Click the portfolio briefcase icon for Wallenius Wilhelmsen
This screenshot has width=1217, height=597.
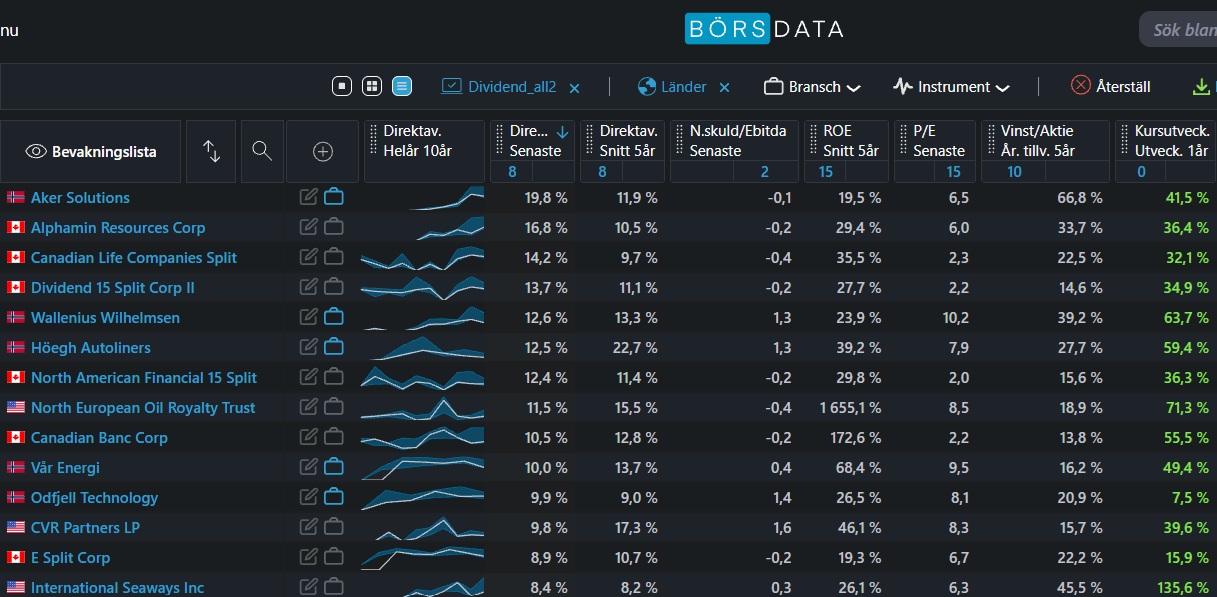click(x=334, y=317)
